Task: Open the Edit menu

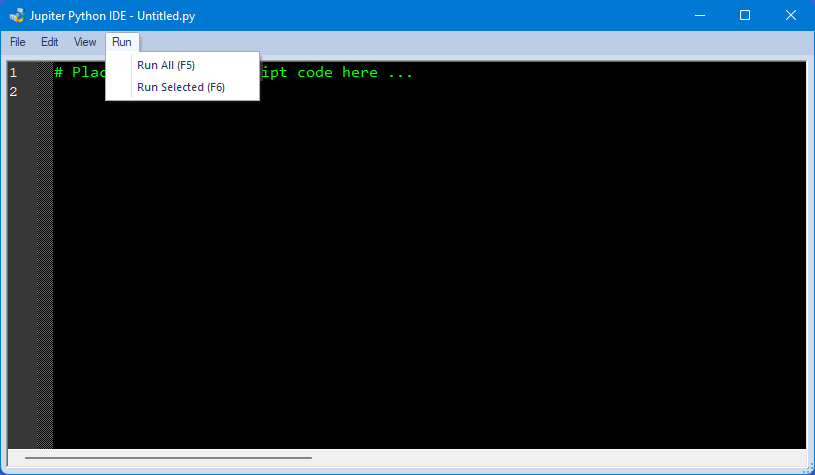Action: pos(50,42)
